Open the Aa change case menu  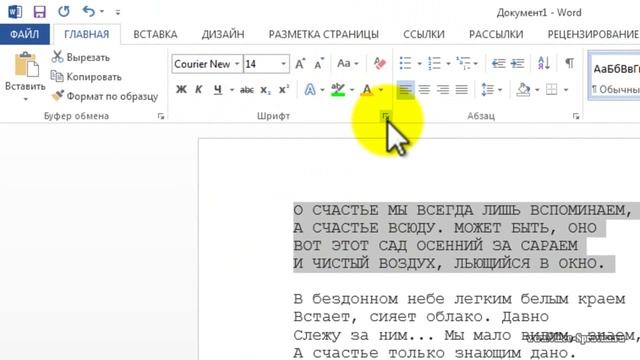(x=347, y=64)
